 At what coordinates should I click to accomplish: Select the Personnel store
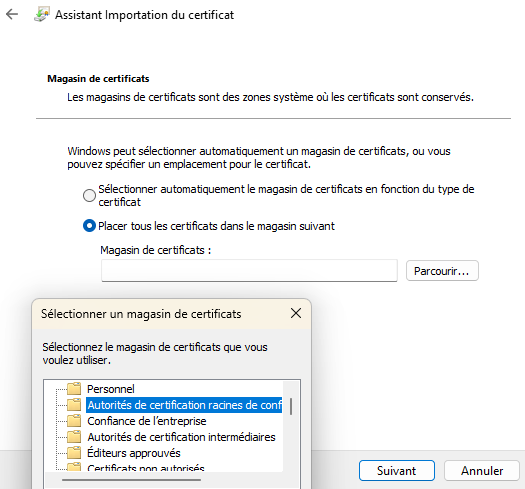pyautogui.click(x=111, y=389)
